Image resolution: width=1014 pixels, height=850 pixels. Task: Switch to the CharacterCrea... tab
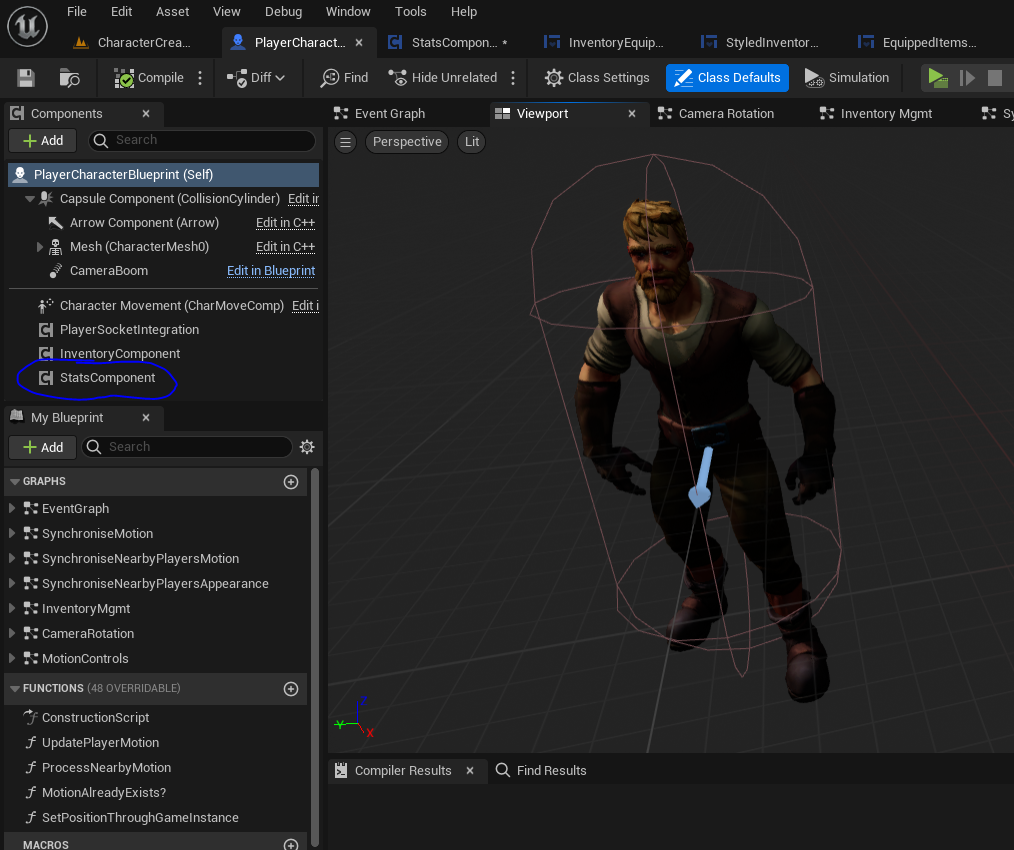133,43
